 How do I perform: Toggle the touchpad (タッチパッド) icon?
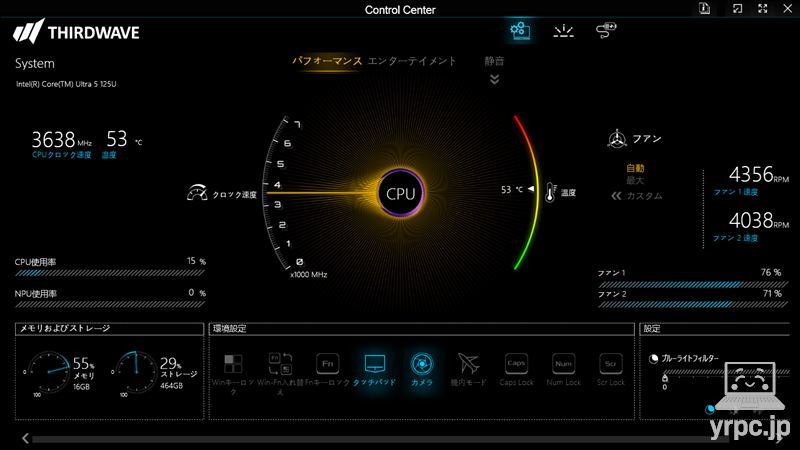pos(374,364)
